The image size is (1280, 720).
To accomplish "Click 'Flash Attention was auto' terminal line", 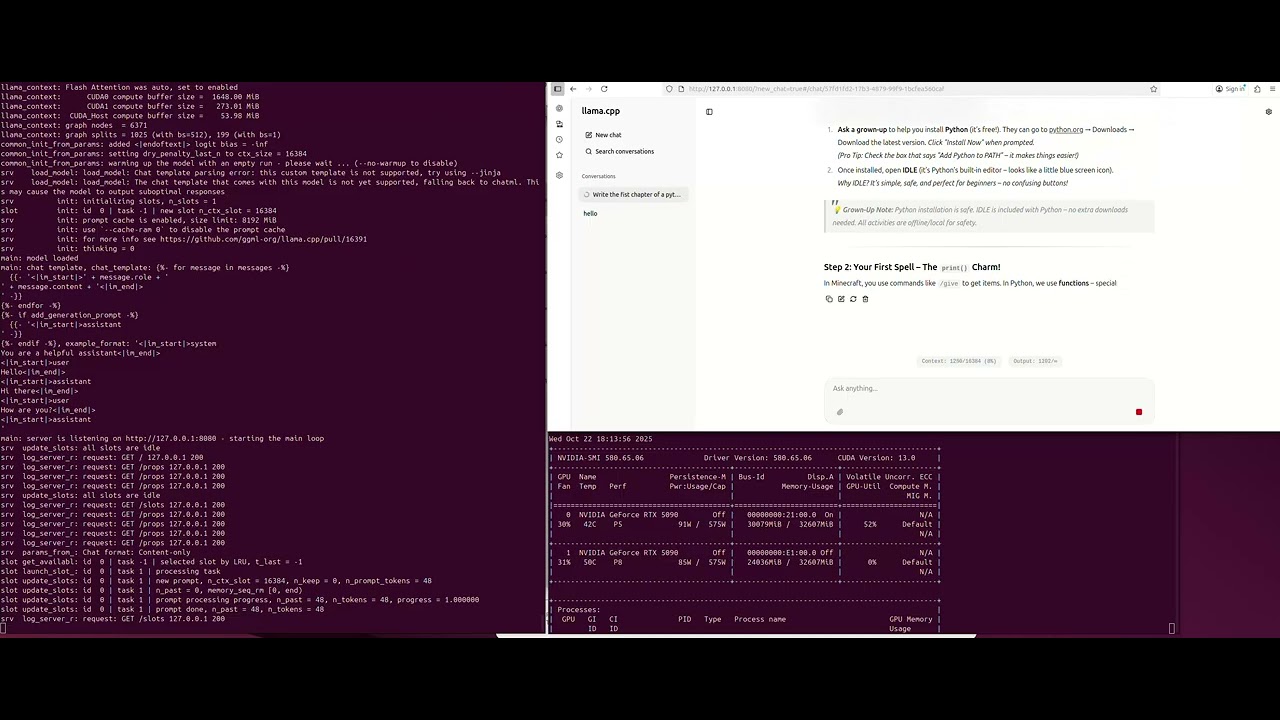I will 119,87.
